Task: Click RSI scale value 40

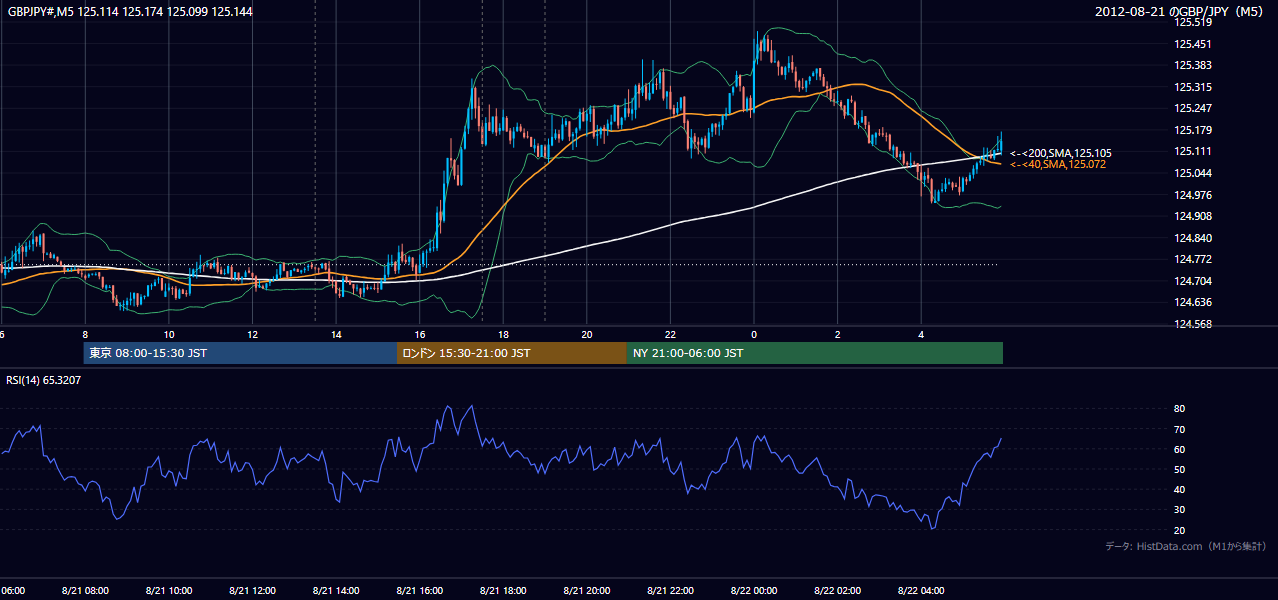Action: [x=1180, y=490]
